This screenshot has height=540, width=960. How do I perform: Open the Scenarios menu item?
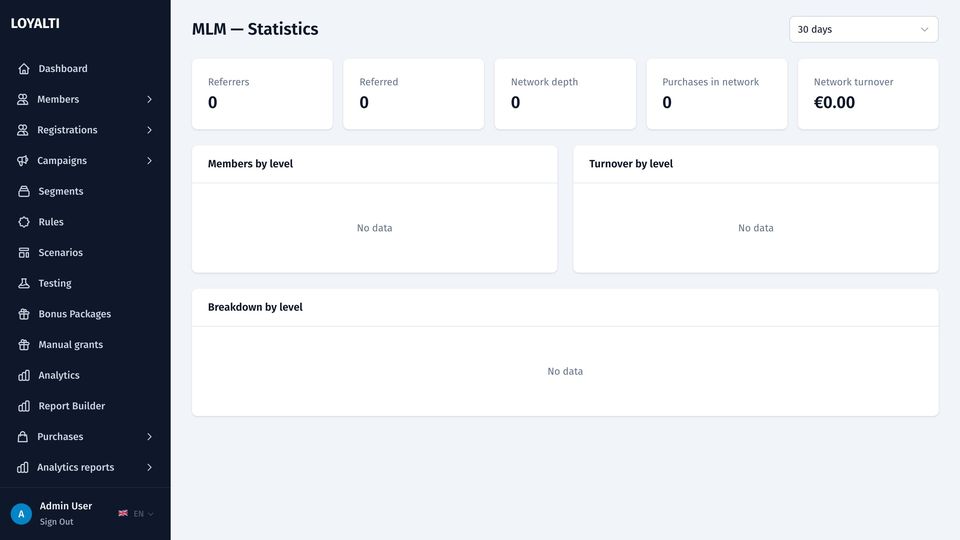(85, 252)
